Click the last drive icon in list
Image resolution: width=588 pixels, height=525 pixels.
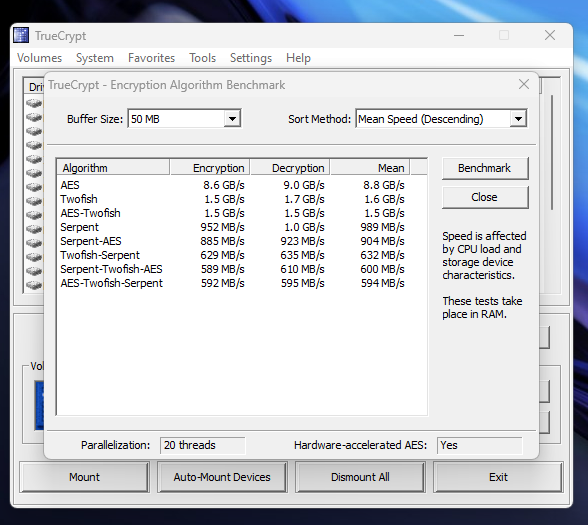click(x=34, y=285)
